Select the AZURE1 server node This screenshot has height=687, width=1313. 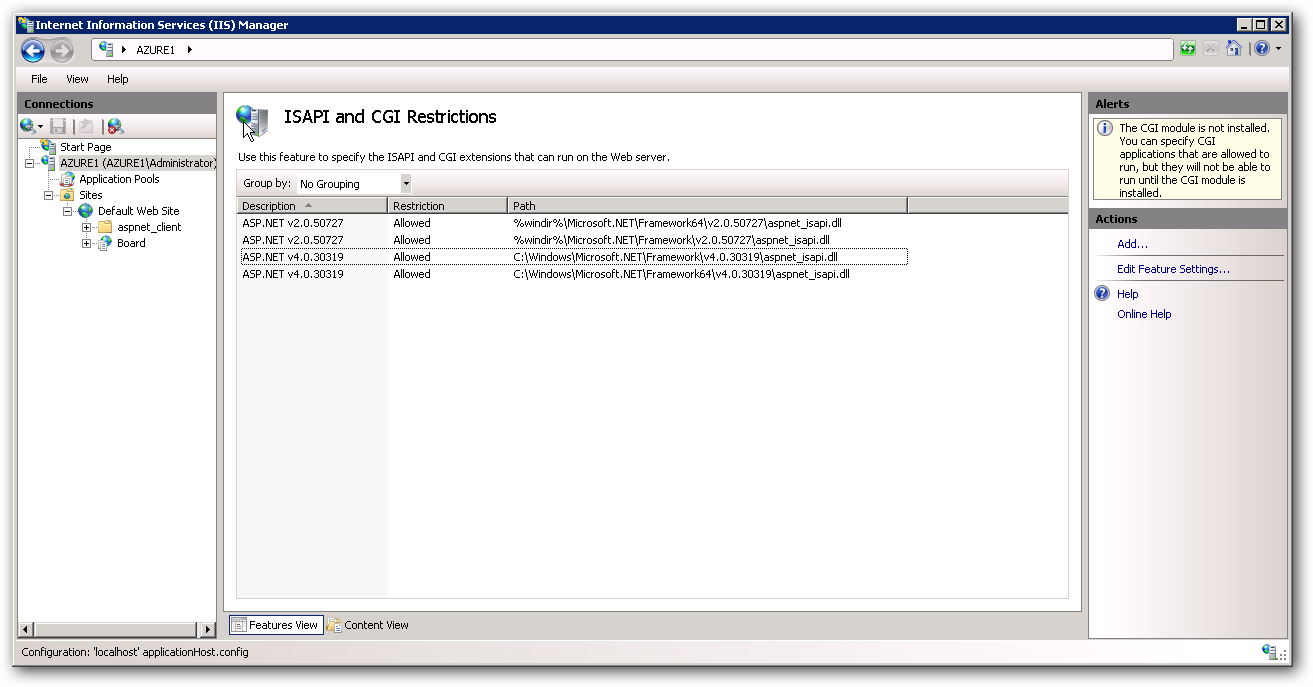[x=137, y=163]
